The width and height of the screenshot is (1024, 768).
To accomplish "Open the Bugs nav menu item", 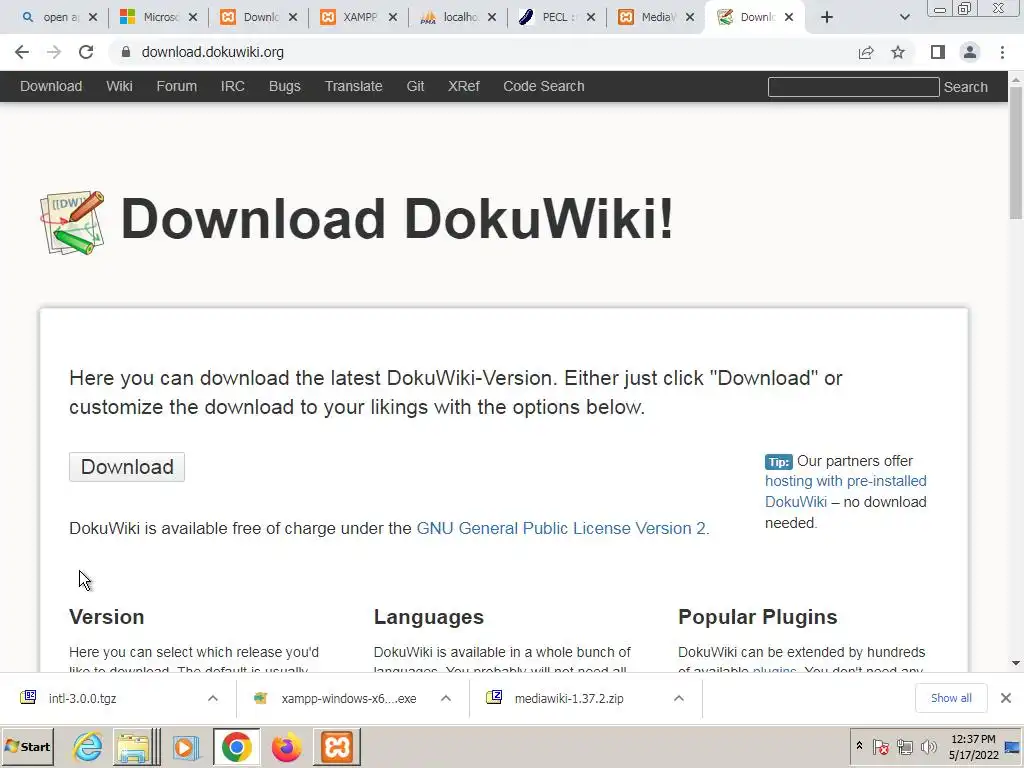I will pyautogui.click(x=285, y=86).
